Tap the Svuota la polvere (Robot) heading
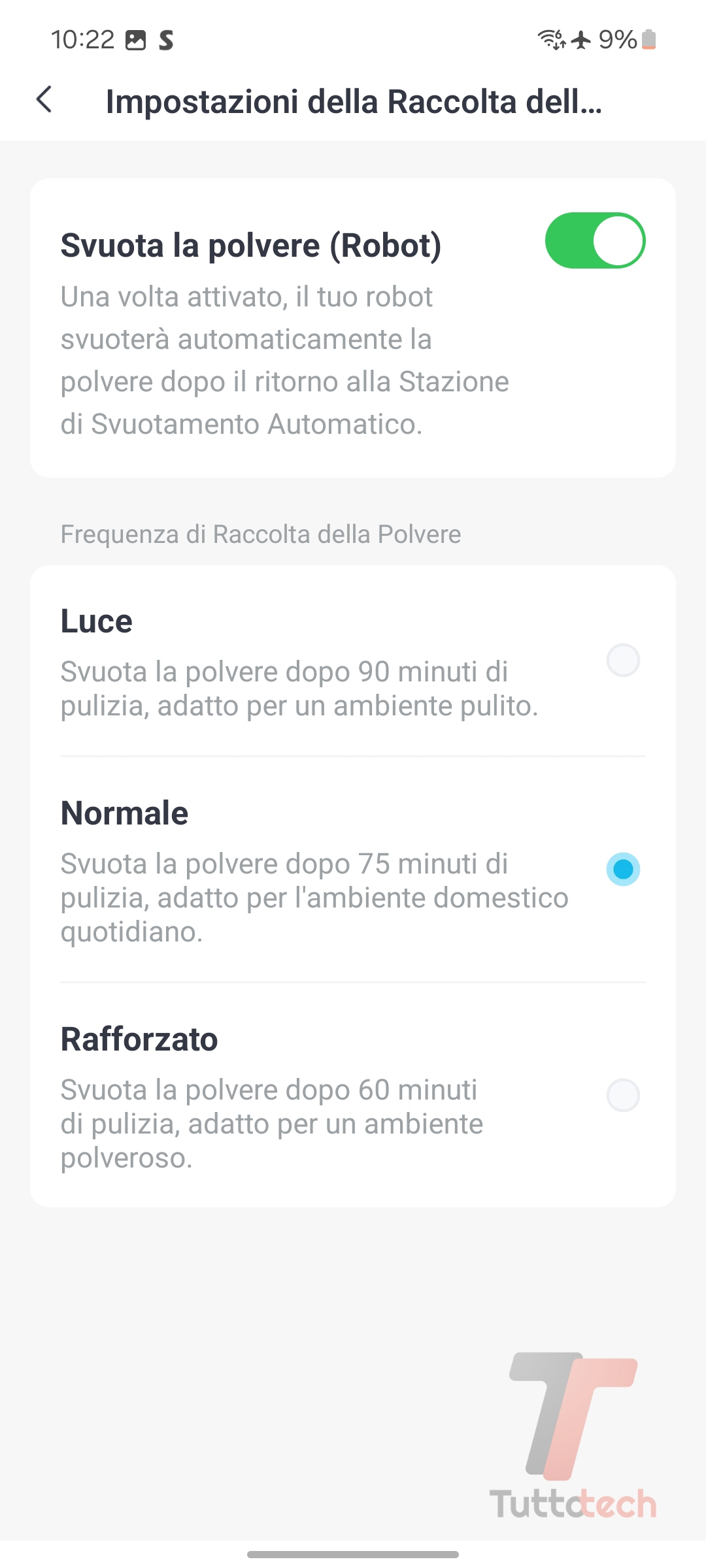 click(251, 246)
